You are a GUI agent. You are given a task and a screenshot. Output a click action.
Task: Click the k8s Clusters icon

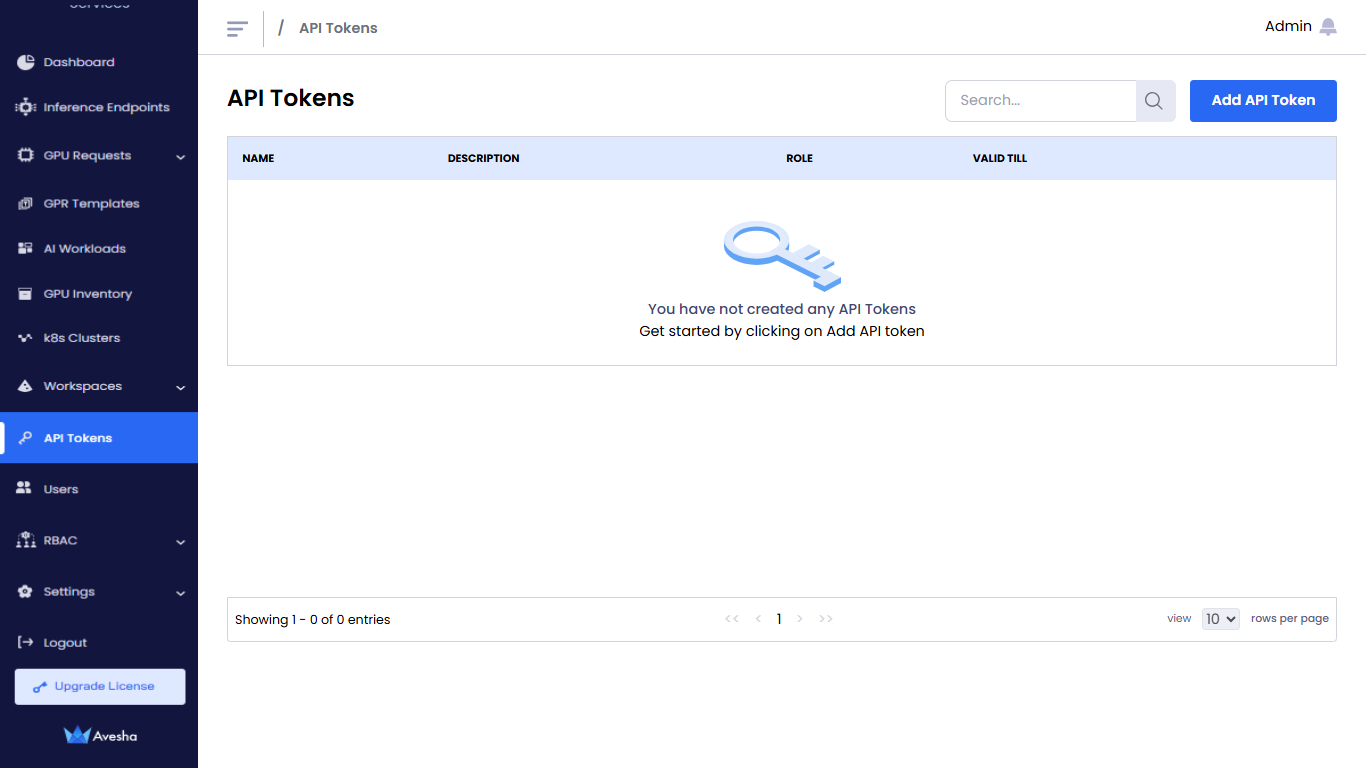[26, 338]
